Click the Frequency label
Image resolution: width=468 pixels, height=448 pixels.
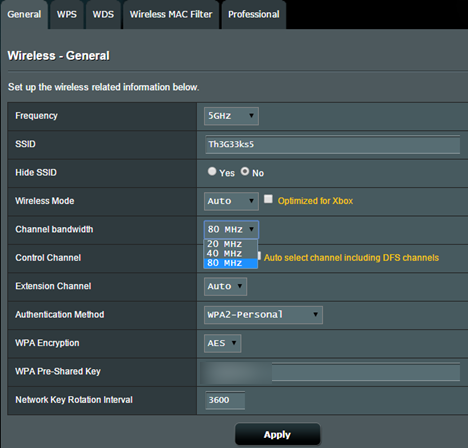coord(36,116)
